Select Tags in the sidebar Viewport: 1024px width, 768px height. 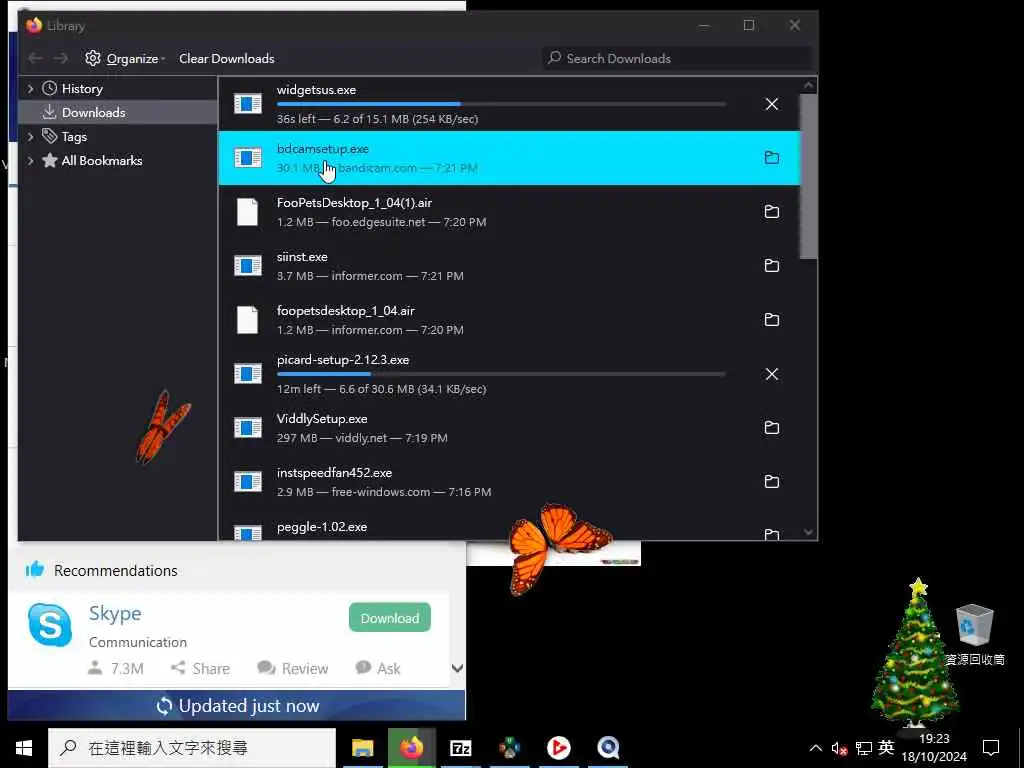(74, 136)
